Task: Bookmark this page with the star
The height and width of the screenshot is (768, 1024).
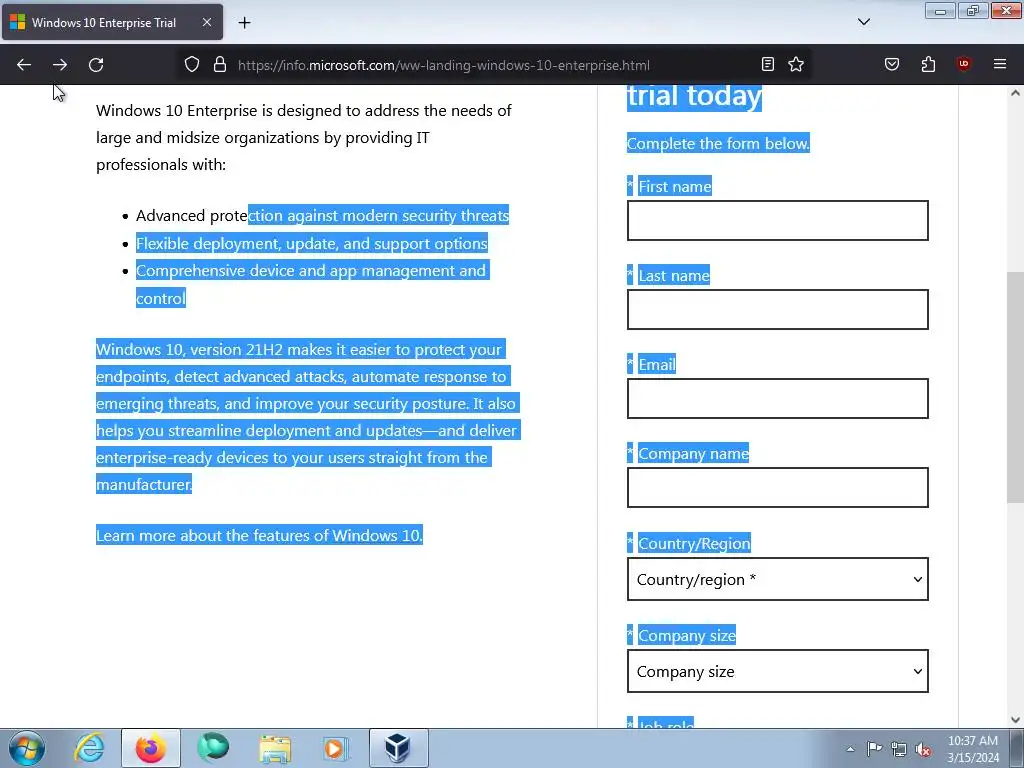Action: [796, 64]
